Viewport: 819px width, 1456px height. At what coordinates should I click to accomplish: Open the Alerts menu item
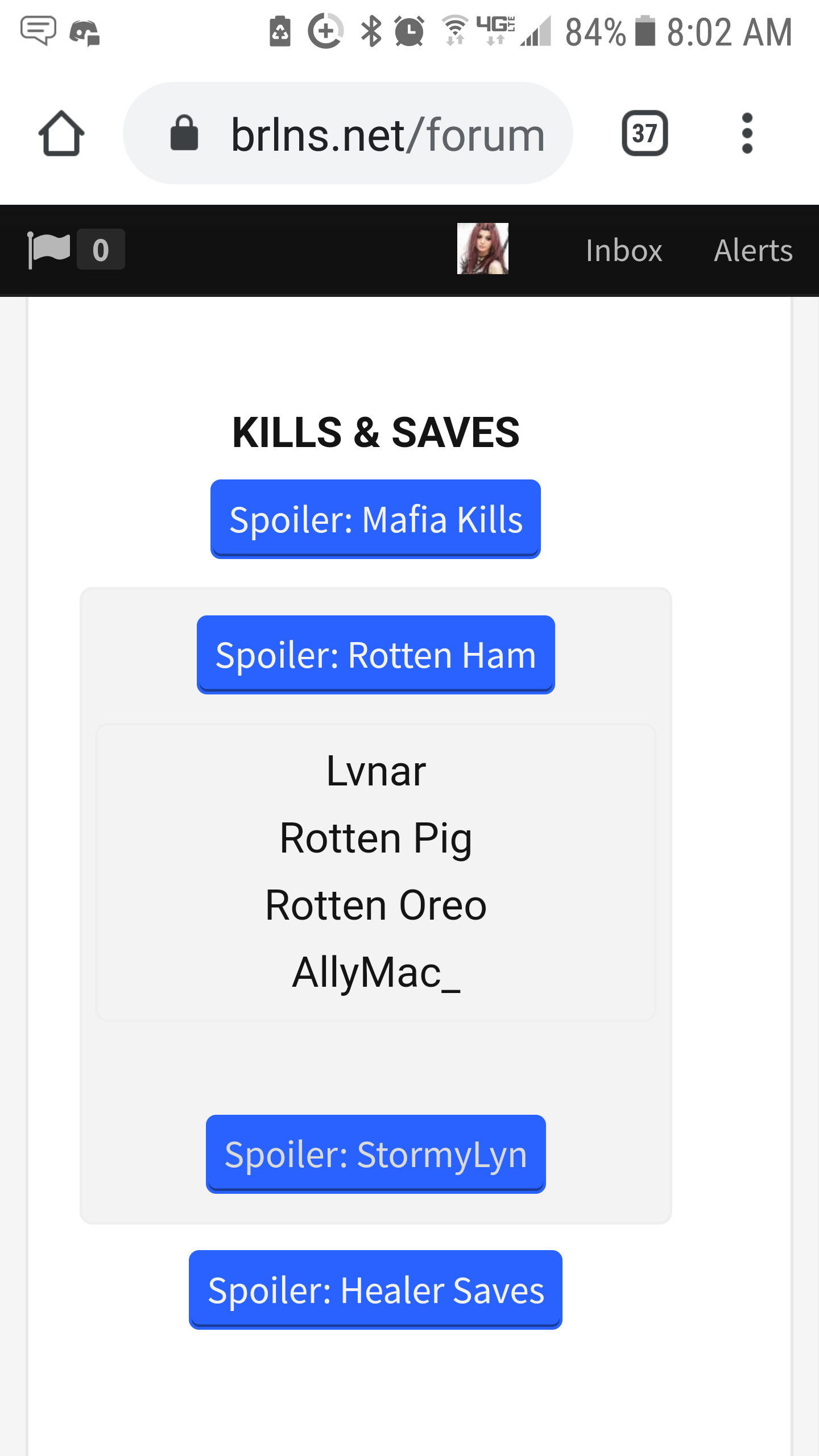coord(753,250)
